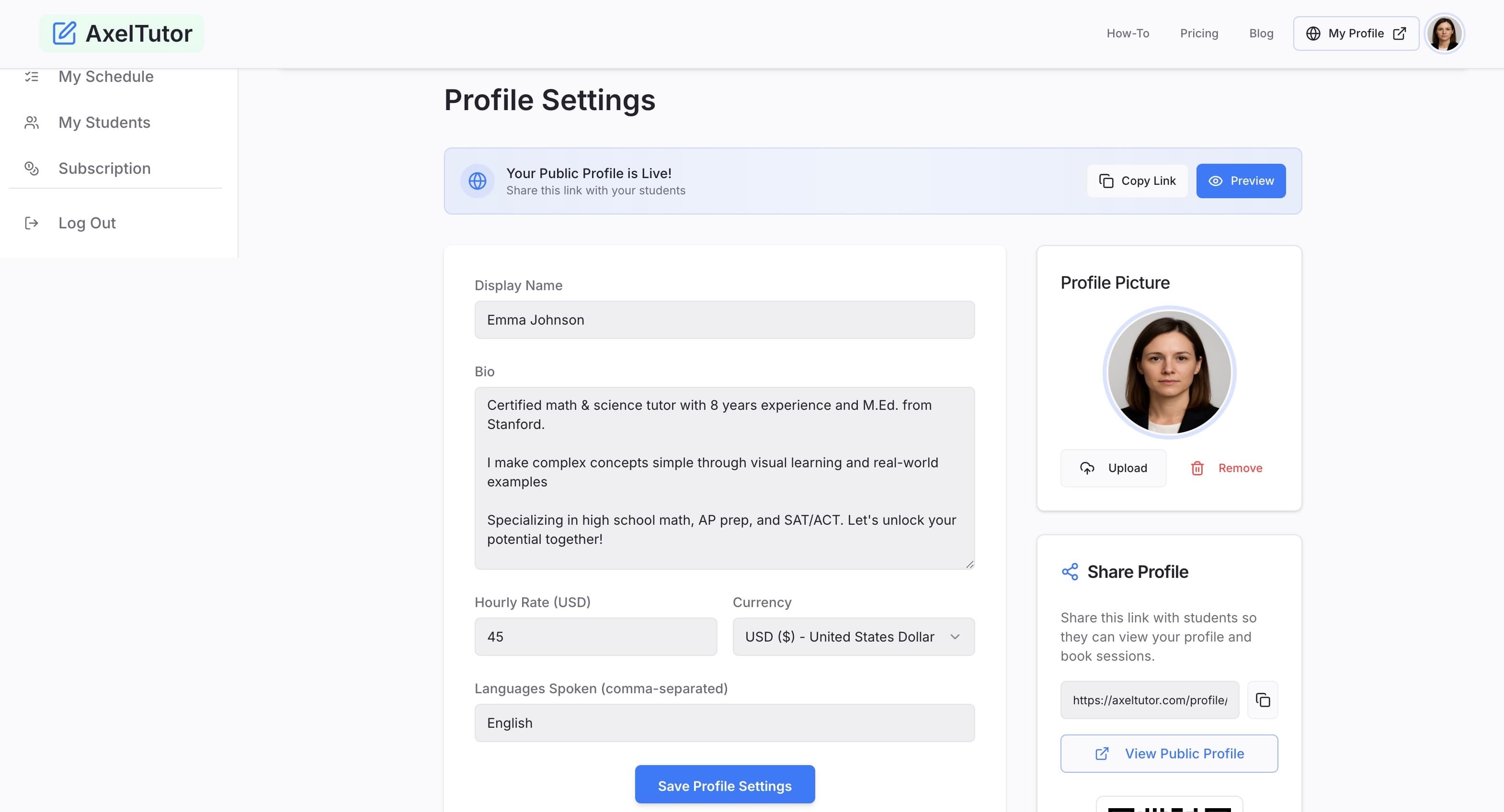Click the upload cloud icon on the Upload button

pyautogui.click(x=1087, y=468)
